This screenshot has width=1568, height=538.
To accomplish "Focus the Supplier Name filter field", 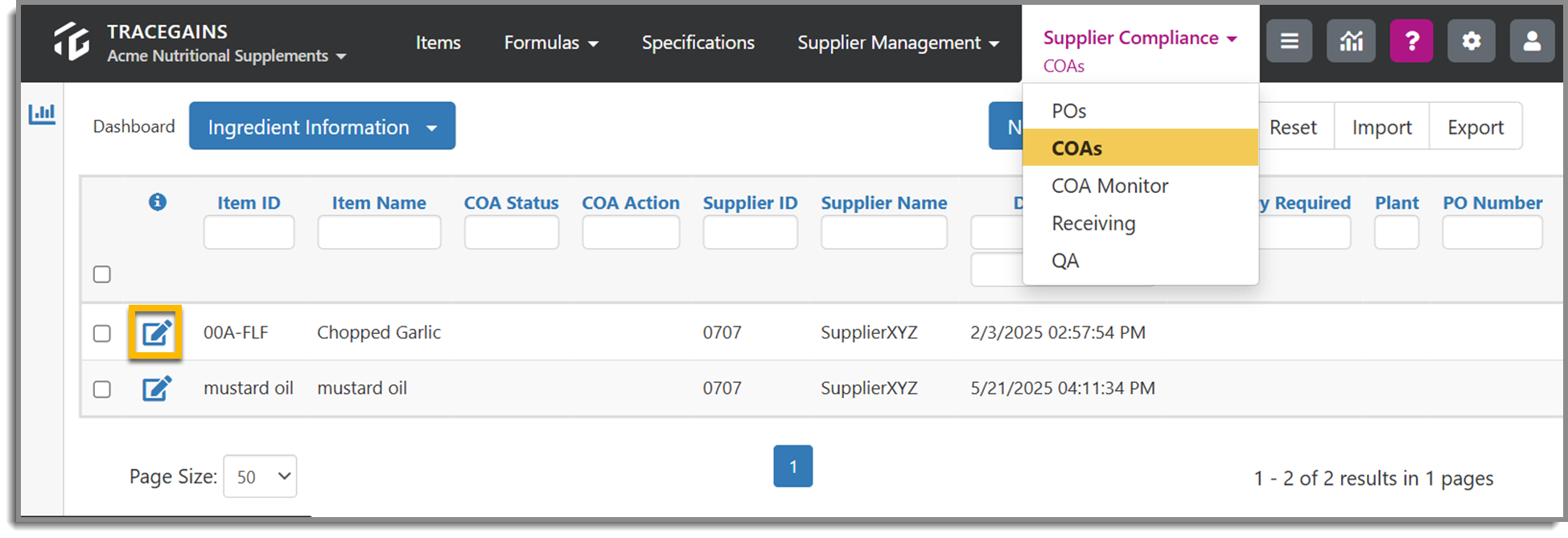I will (x=883, y=232).
